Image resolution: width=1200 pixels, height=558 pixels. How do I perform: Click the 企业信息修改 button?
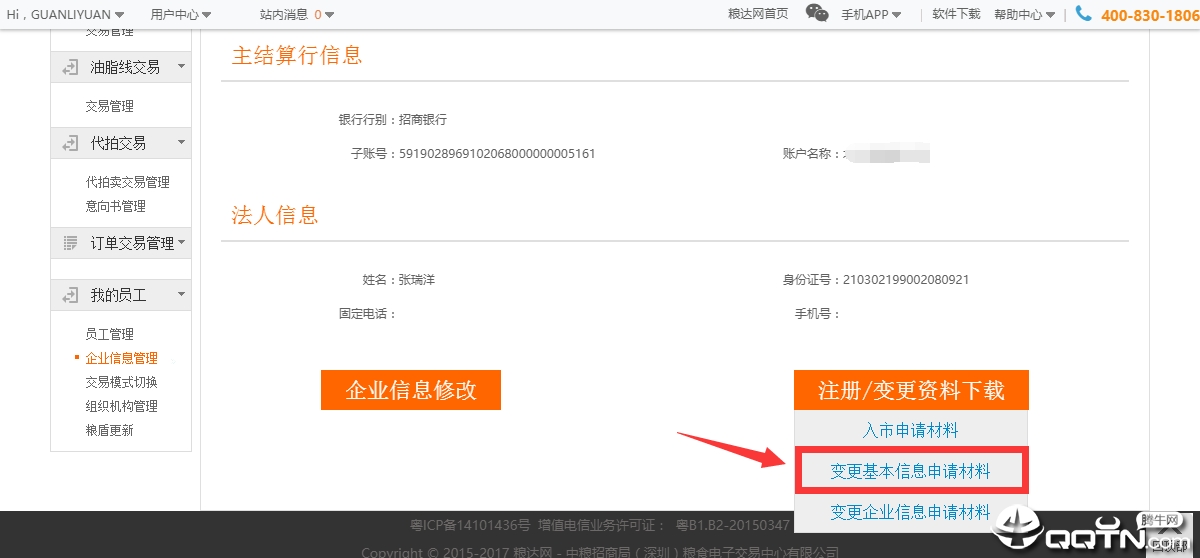(410, 390)
